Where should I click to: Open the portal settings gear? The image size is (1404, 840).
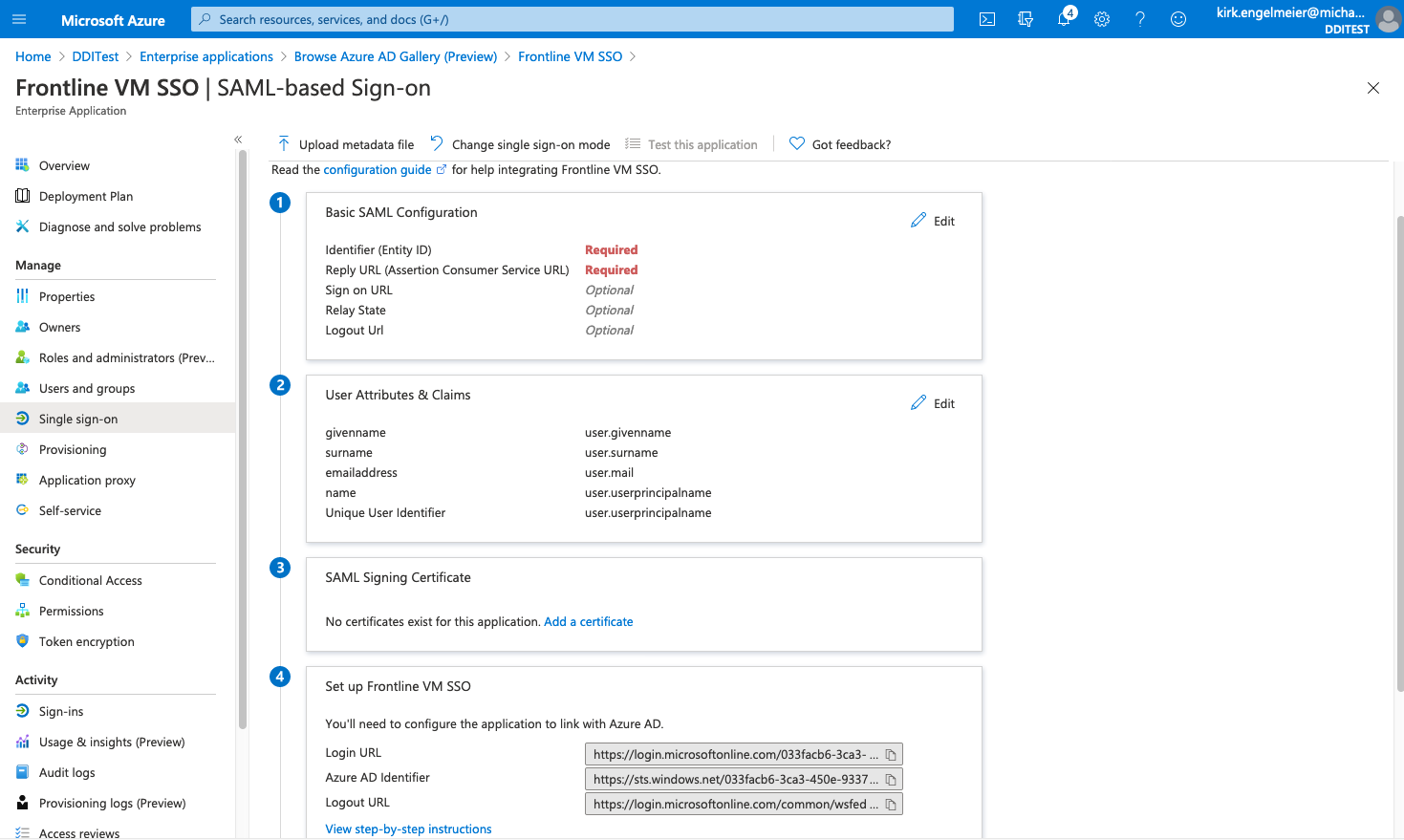tap(1101, 18)
